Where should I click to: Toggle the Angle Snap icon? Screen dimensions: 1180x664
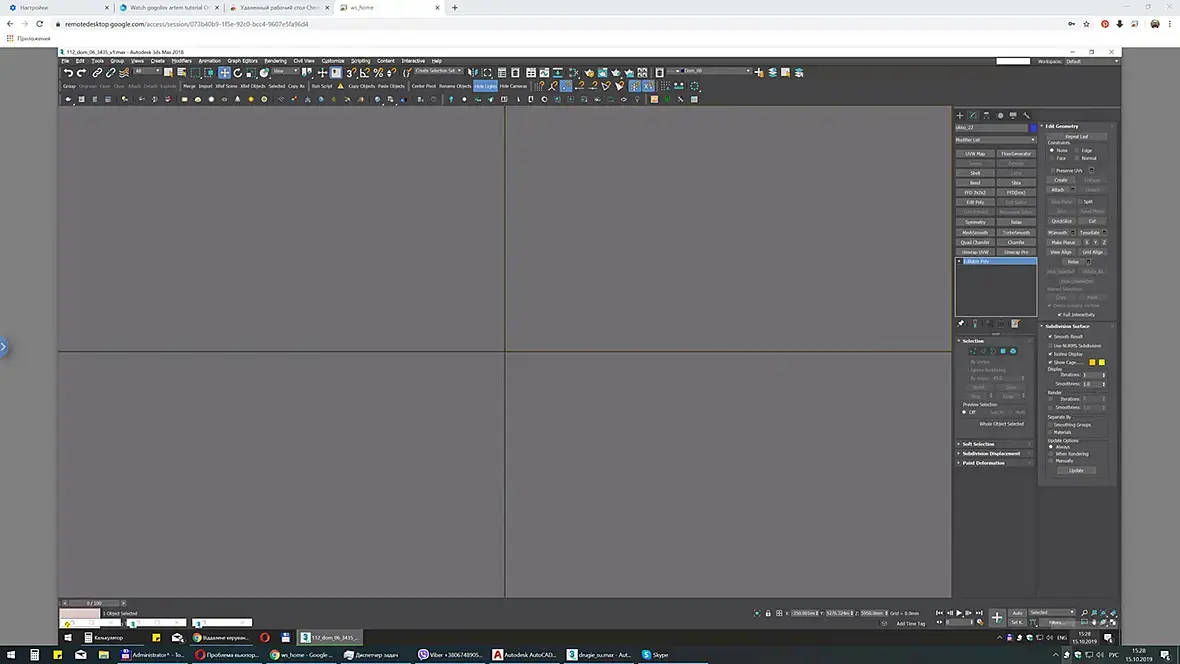pos(364,73)
